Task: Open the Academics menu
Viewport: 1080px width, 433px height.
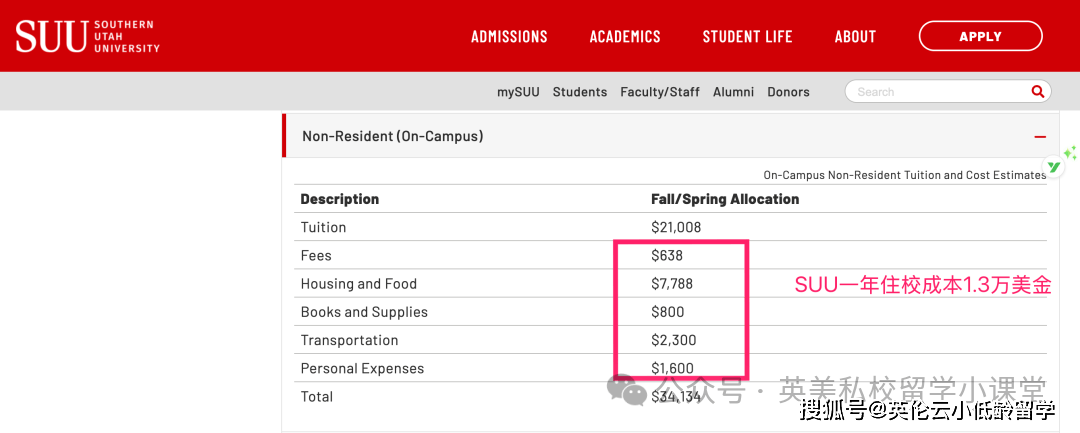Action: coord(625,36)
